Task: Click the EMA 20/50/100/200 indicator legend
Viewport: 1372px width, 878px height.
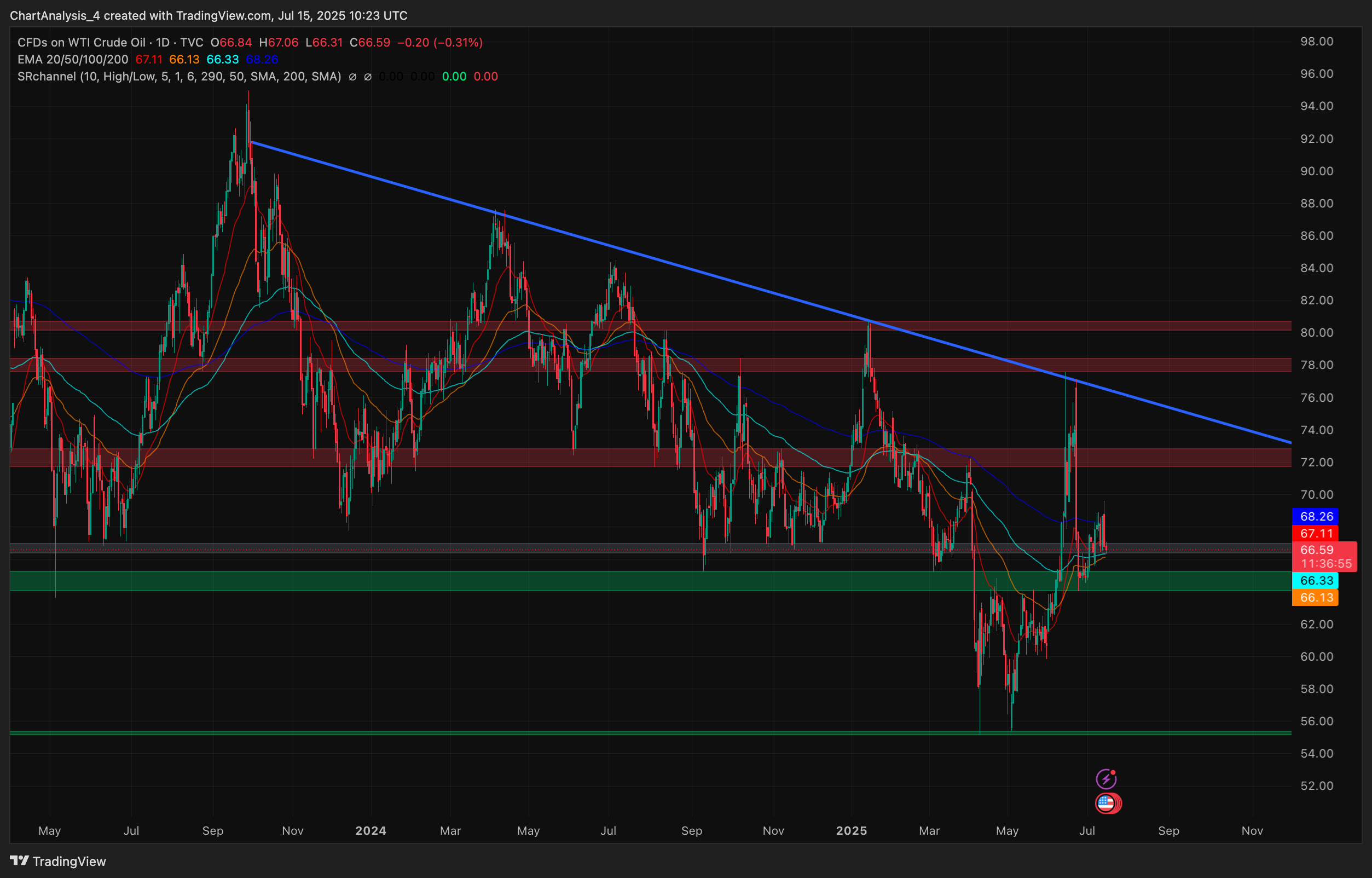Action: [x=73, y=59]
